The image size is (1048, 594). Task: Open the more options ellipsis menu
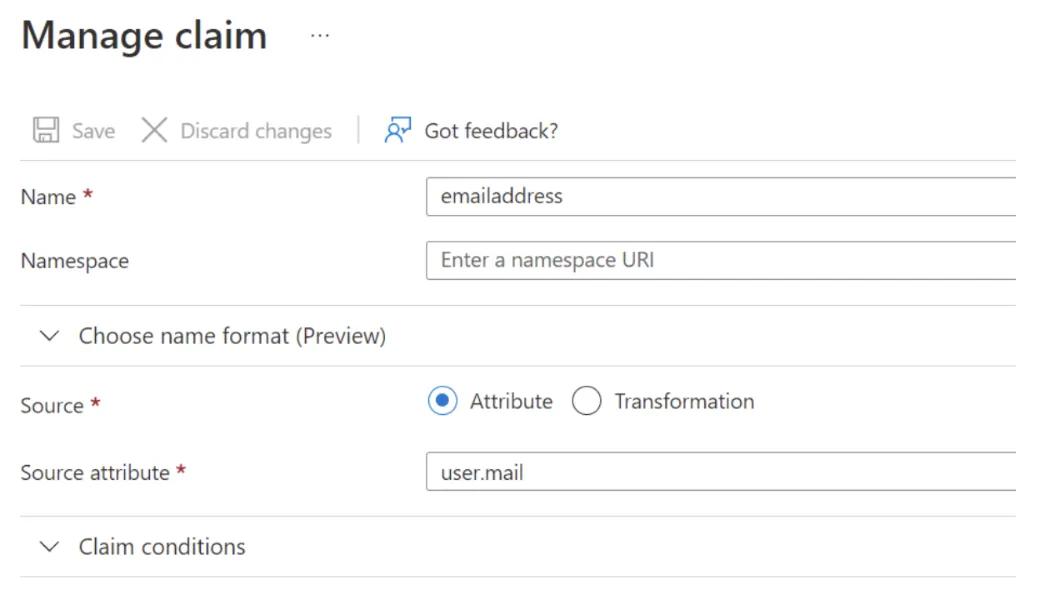[319, 36]
